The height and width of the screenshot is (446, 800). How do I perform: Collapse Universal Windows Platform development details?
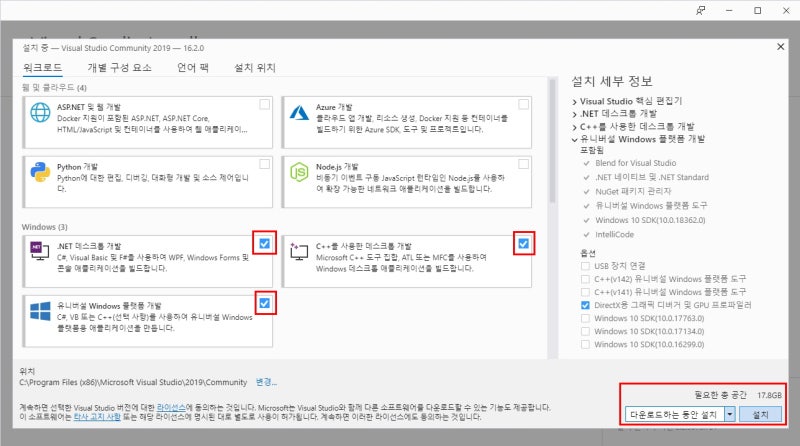(574, 139)
